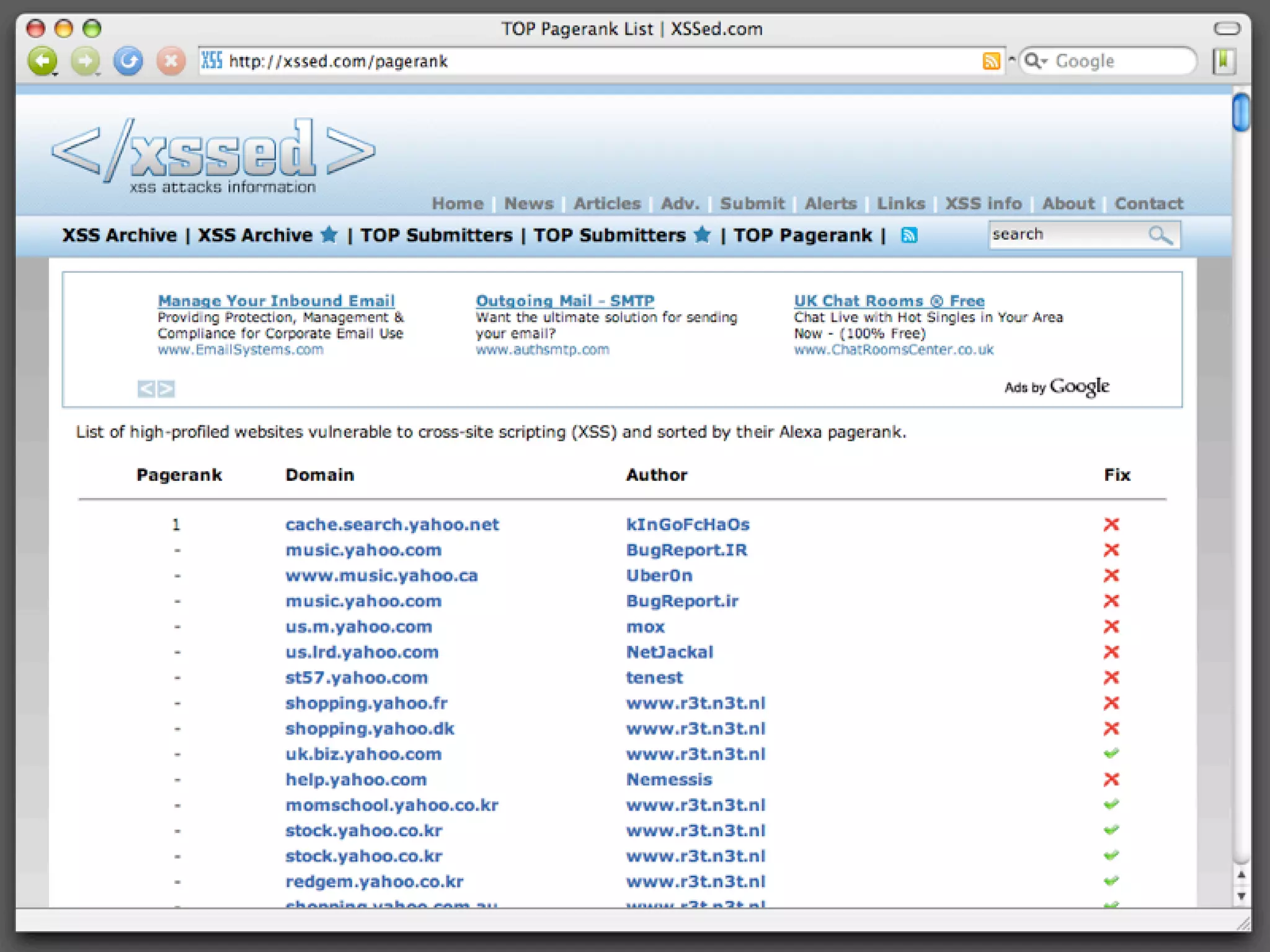Open the Uber0n author link
1270x952 pixels.
659,575
